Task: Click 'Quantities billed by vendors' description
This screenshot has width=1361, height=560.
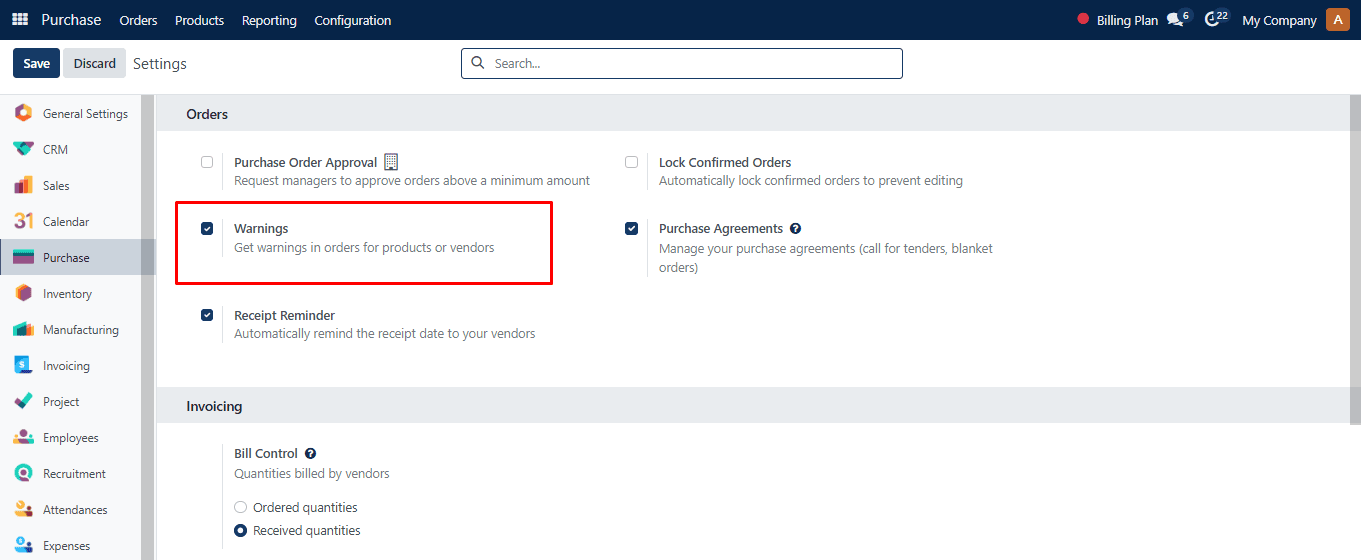Action: coord(312,473)
